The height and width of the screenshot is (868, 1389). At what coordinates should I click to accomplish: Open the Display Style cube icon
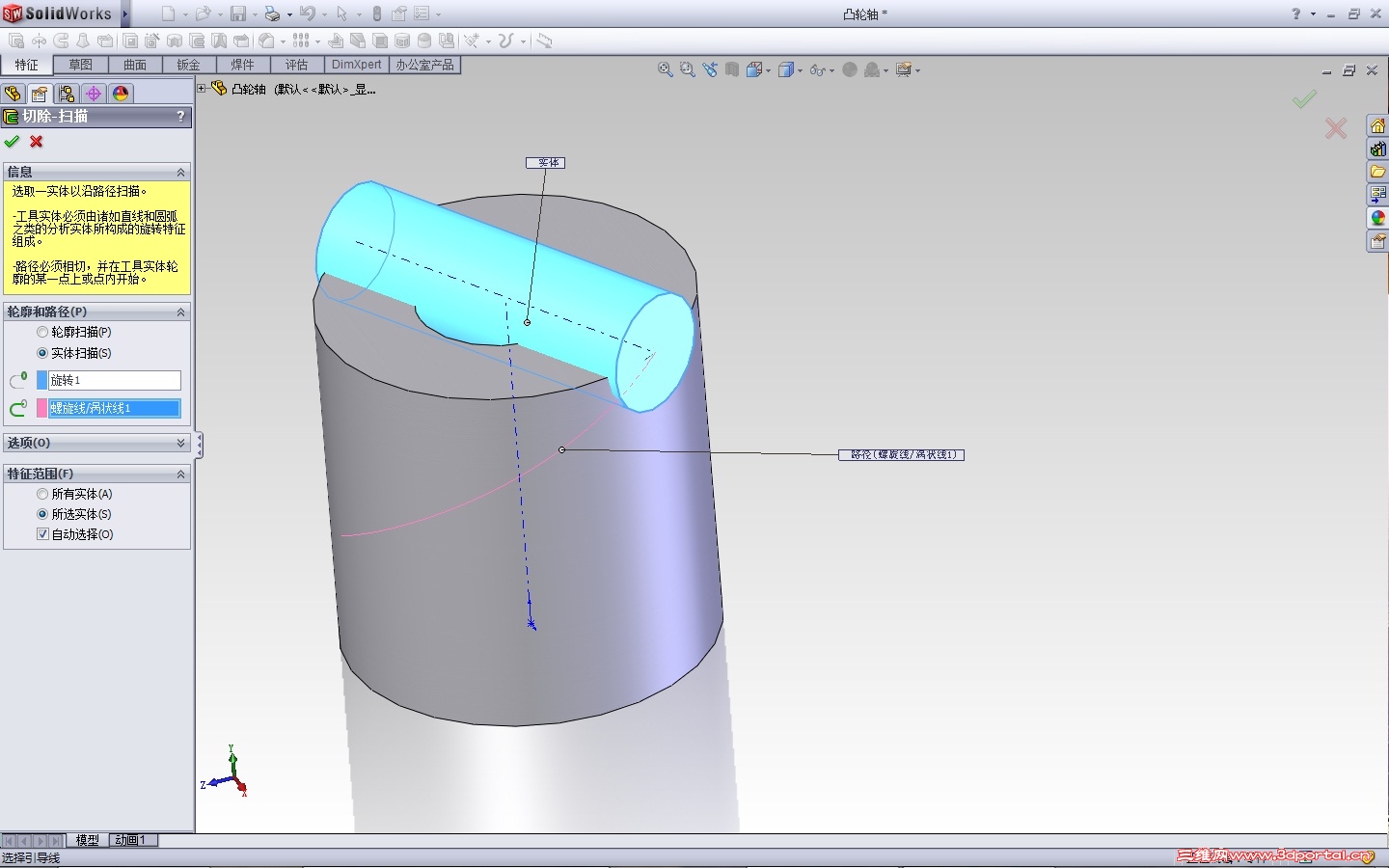pos(786,69)
